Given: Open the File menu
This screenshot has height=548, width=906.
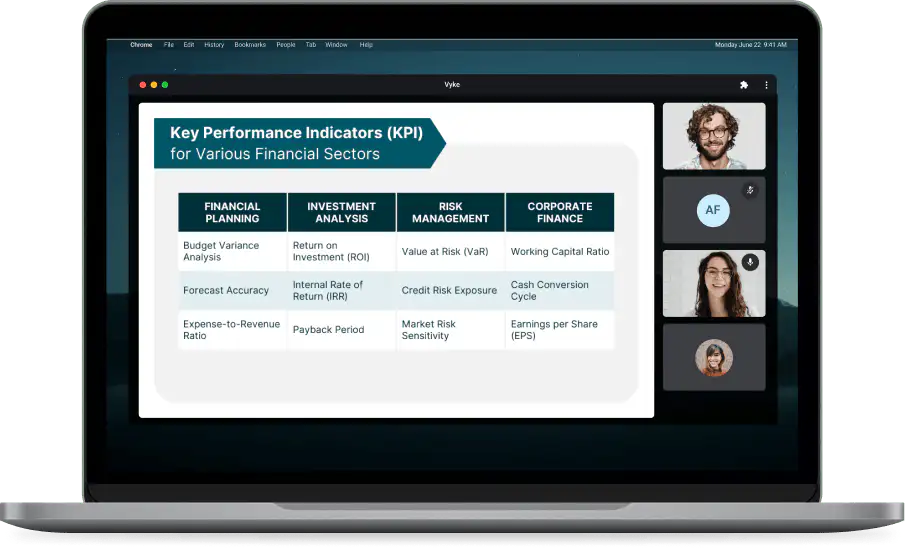Looking at the screenshot, I should pyautogui.click(x=169, y=45).
